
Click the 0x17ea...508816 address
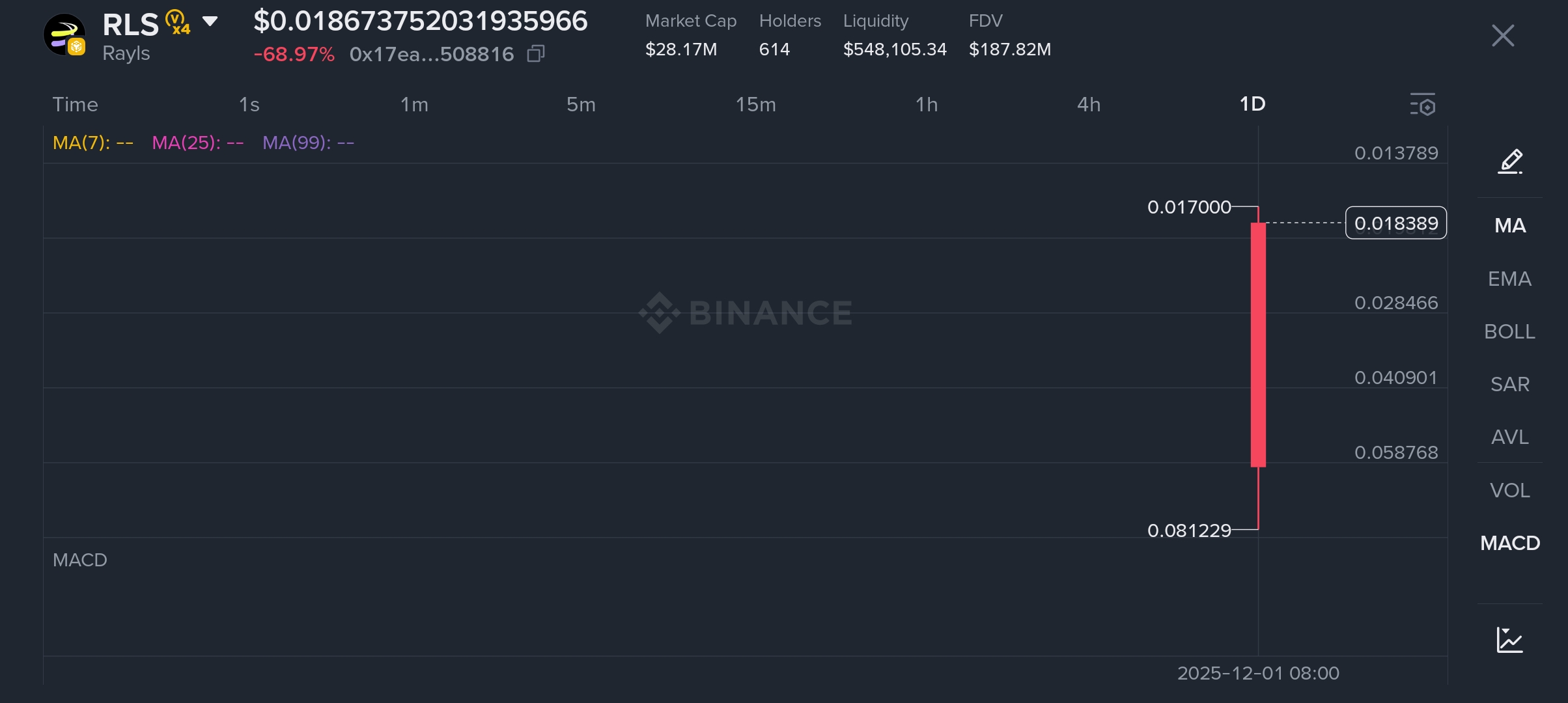431,54
